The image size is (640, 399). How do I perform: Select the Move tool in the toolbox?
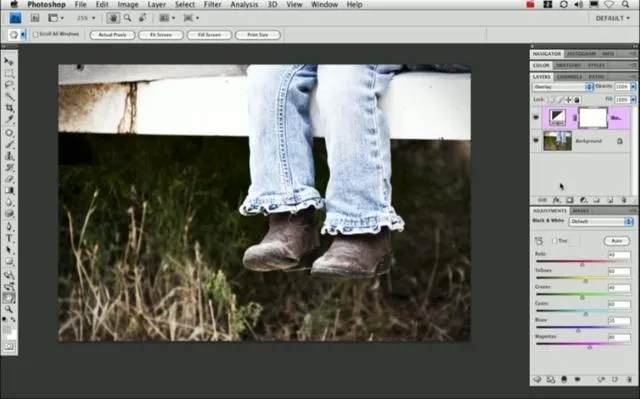tap(9, 62)
